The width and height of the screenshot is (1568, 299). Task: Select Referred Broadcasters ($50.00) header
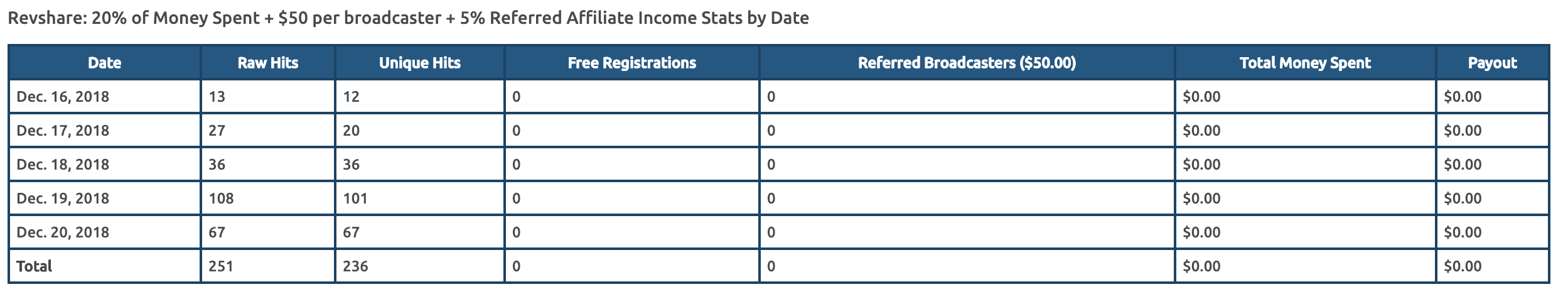967,63
